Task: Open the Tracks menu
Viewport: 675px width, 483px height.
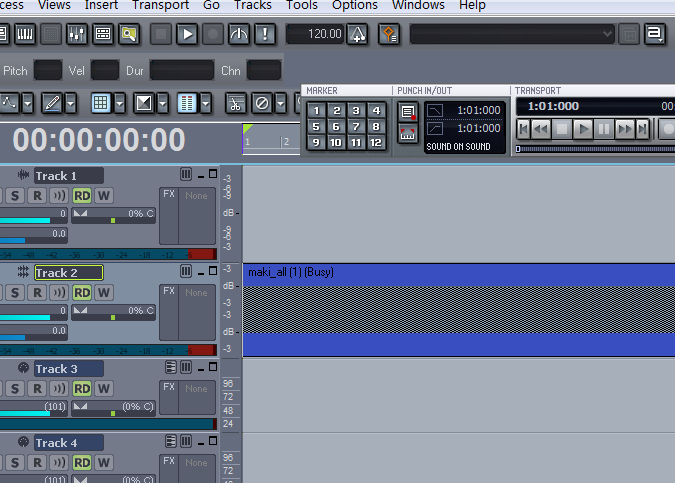Action: pyautogui.click(x=253, y=5)
